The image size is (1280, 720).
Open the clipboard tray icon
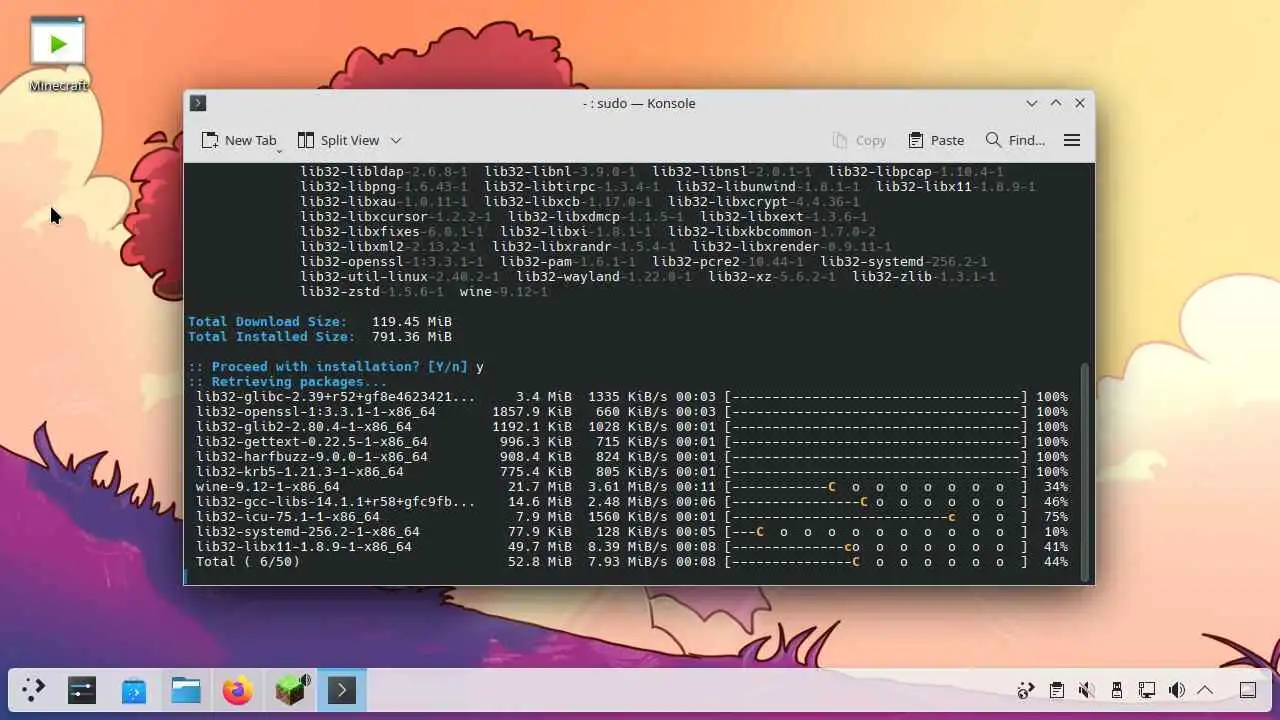click(1056, 690)
